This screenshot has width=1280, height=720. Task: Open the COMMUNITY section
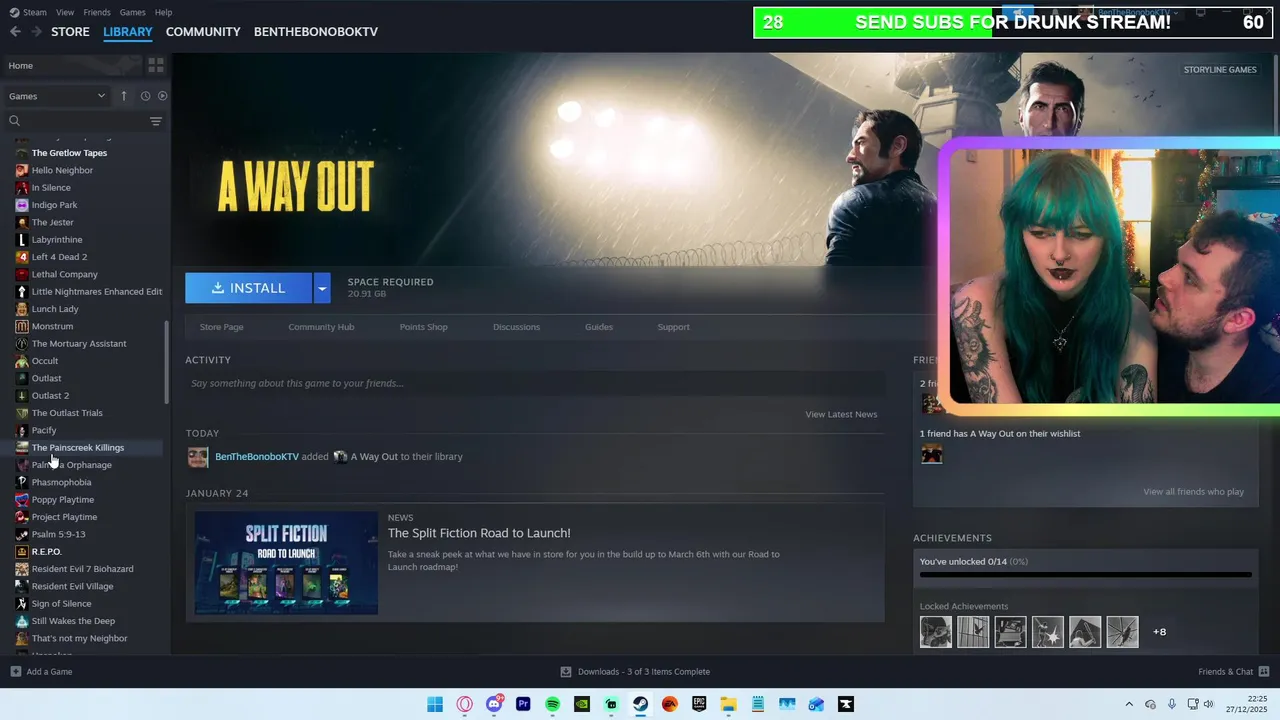203,32
